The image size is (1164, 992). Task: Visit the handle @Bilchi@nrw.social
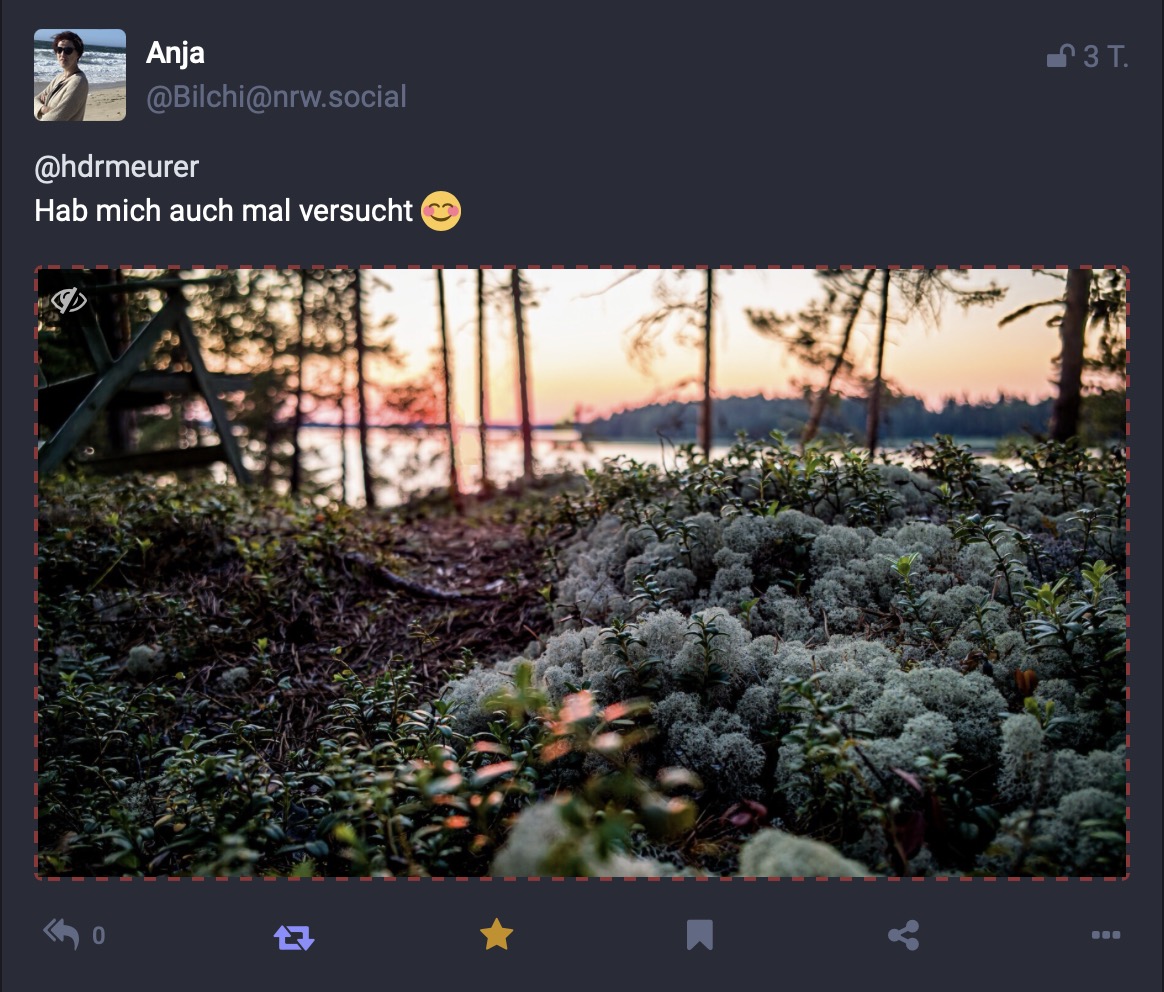pos(276,97)
